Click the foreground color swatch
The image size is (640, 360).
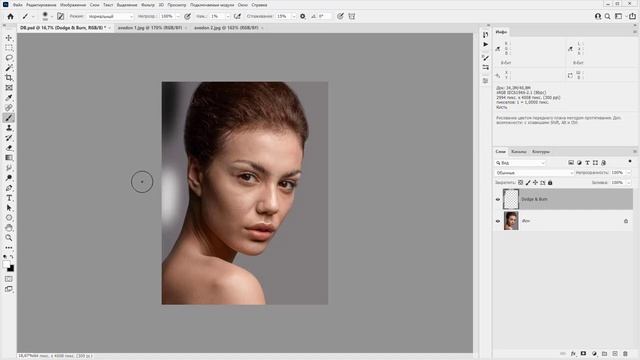click(x=6, y=264)
